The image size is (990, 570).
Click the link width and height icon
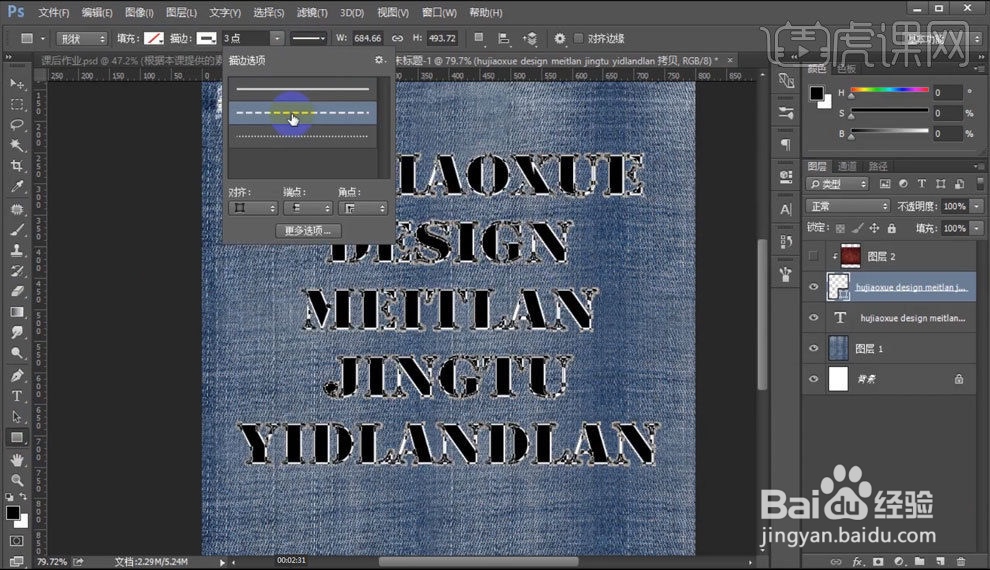tap(397, 39)
